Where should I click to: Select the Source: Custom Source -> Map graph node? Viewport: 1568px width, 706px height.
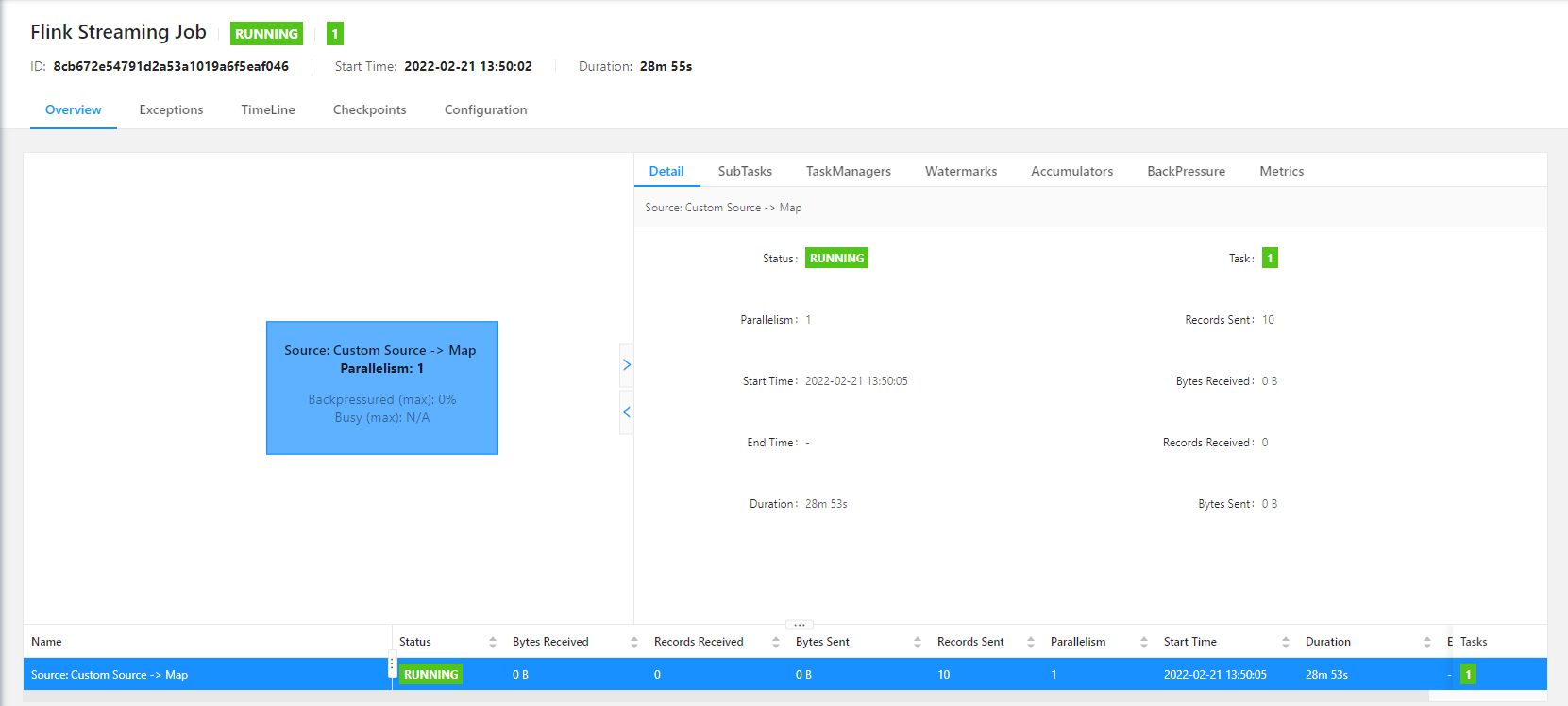click(x=382, y=388)
